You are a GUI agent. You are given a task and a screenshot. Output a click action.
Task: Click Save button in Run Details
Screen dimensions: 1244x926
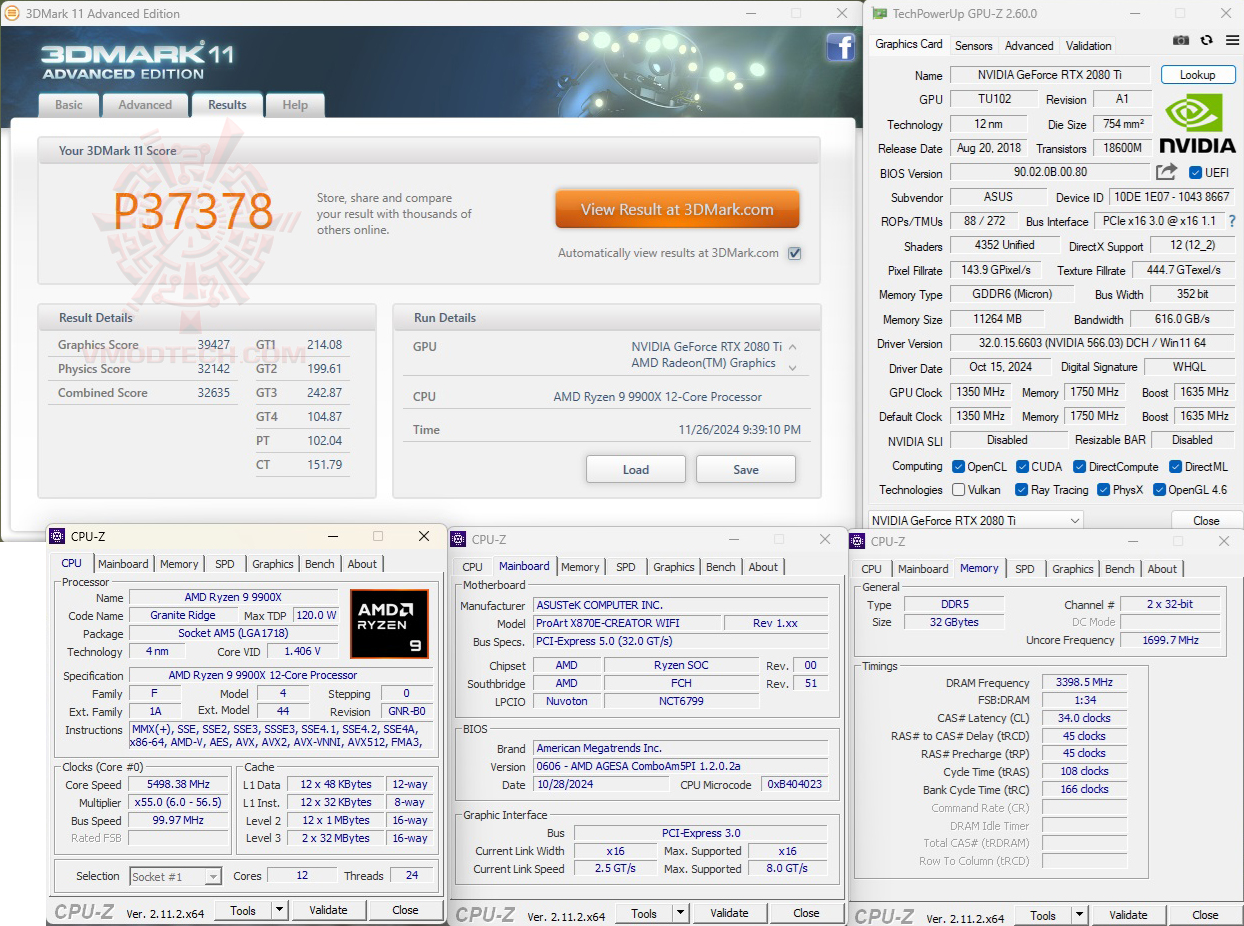tap(746, 469)
